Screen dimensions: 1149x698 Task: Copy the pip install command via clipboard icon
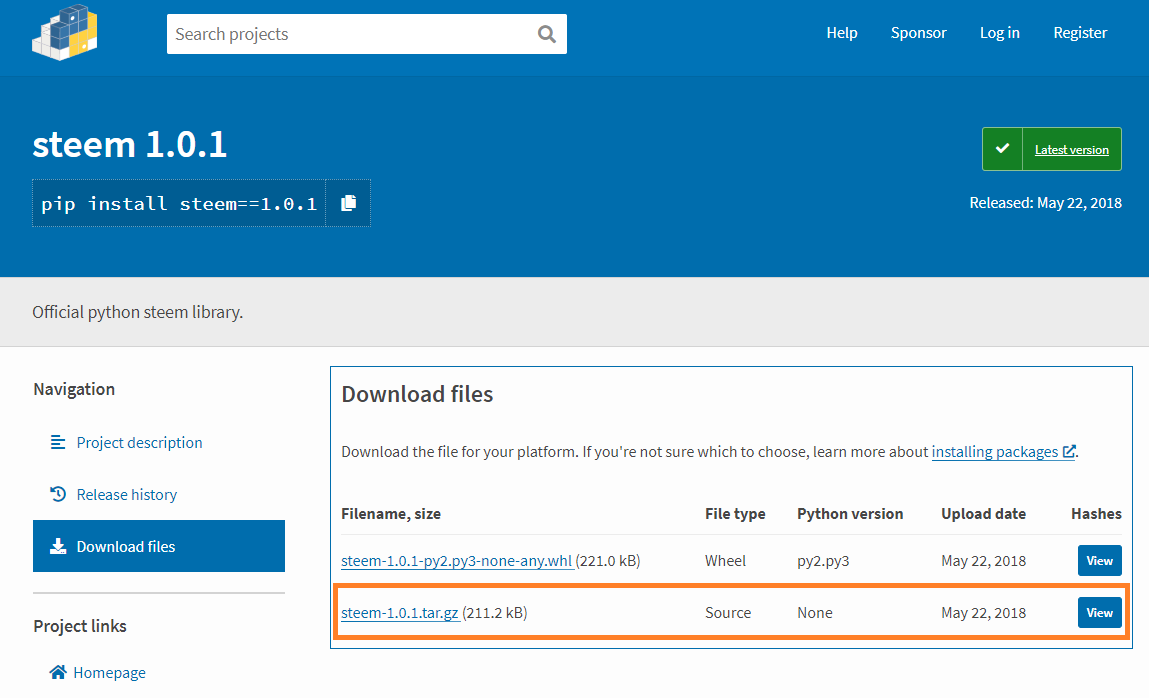(348, 203)
